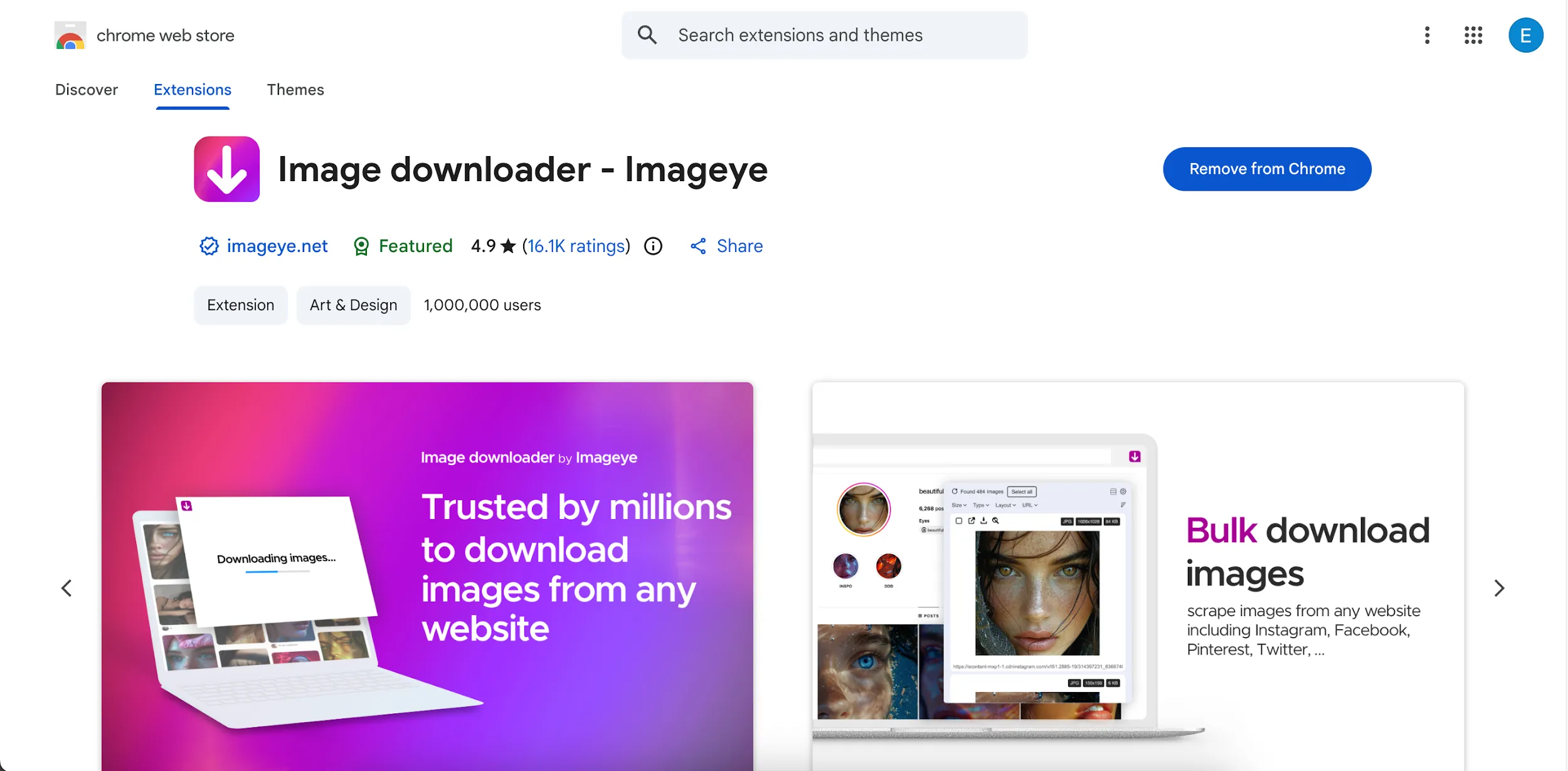1568x771 pixels.
Task: Select the Extensions tab
Action: [x=193, y=90]
